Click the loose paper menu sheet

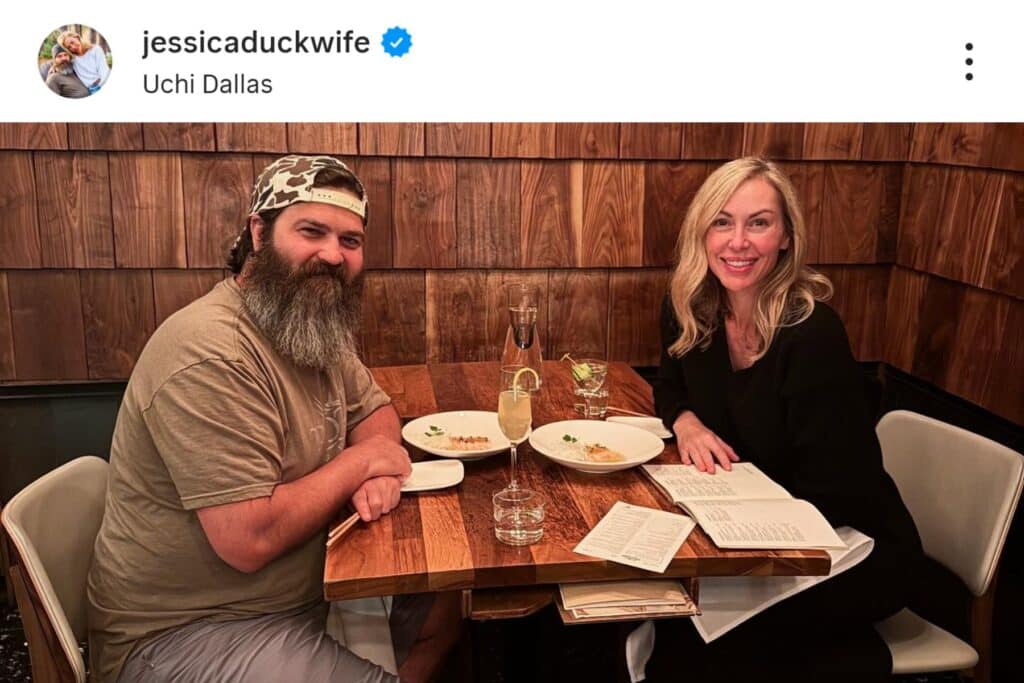coord(633,536)
